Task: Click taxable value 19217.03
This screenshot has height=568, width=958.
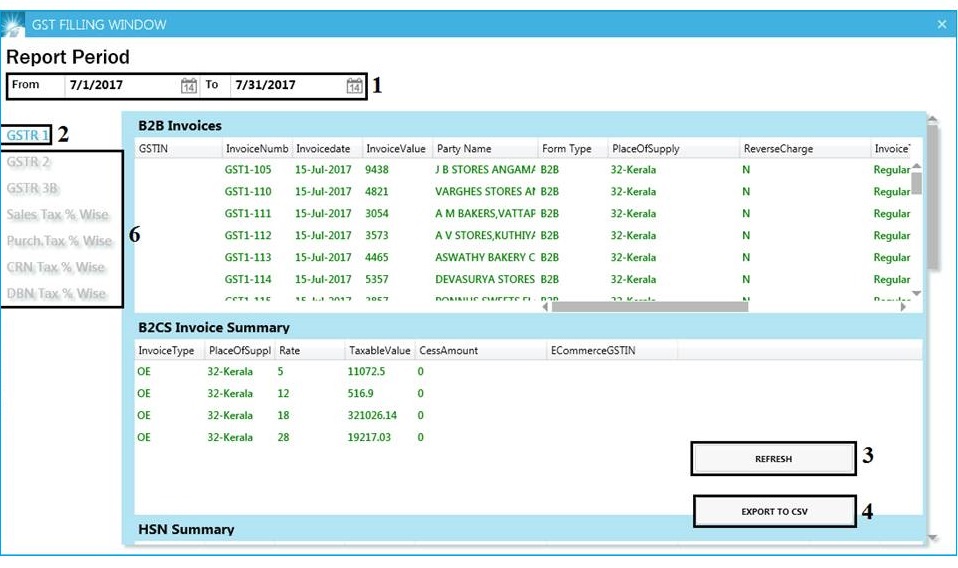Action: coord(368,437)
